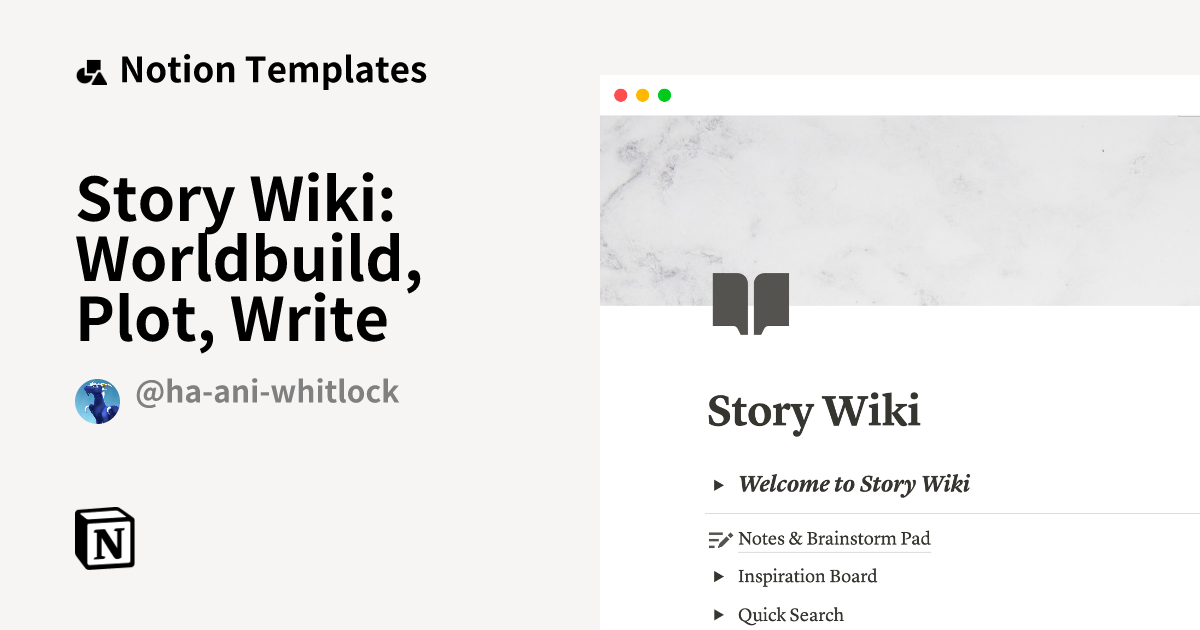Close the window with the red button
Image resolution: width=1200 pixels, height=630 pixels.
(x=620, y=96)
